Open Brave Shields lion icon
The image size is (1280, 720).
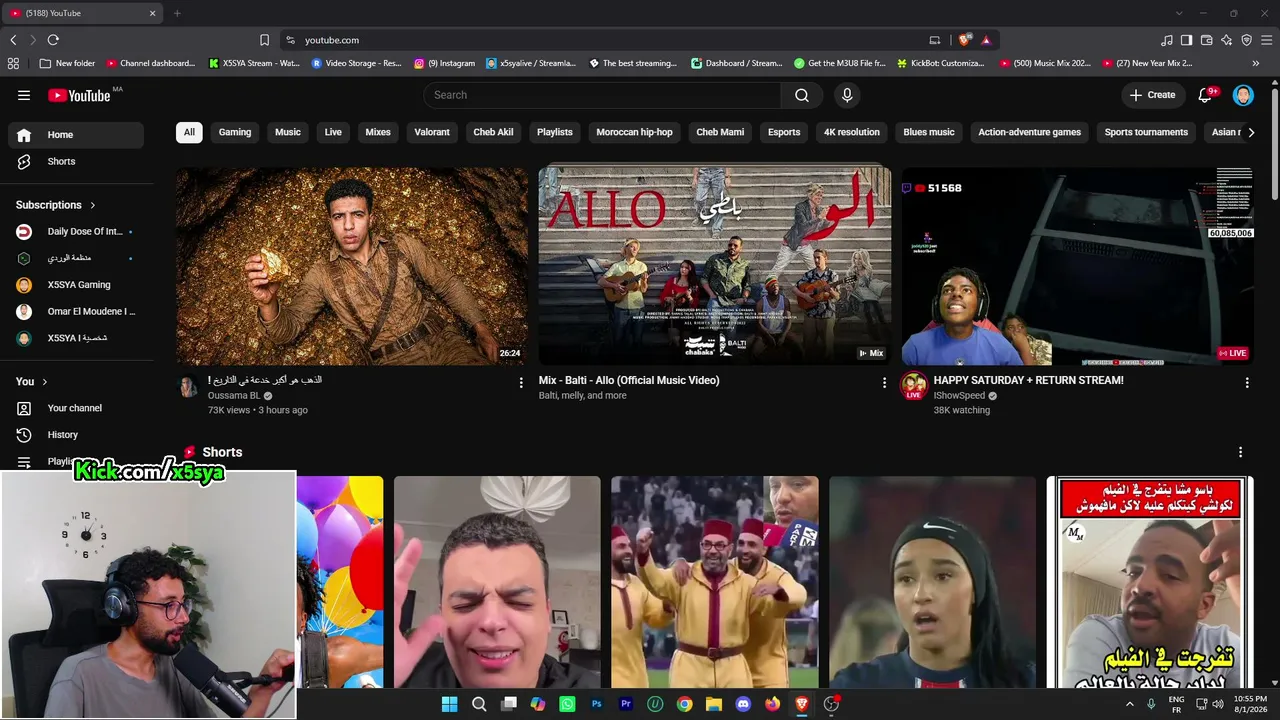[x=964, y=40]
